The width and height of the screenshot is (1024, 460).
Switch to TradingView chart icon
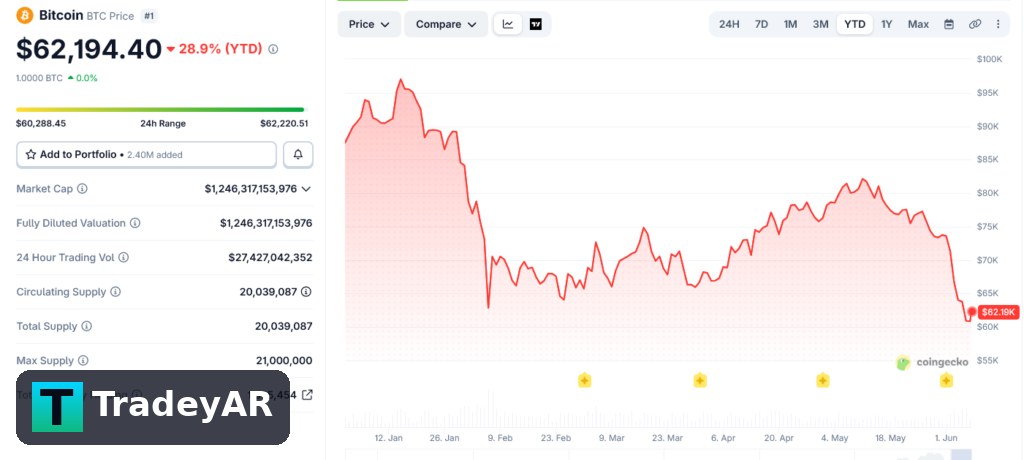tap(536, 24)
